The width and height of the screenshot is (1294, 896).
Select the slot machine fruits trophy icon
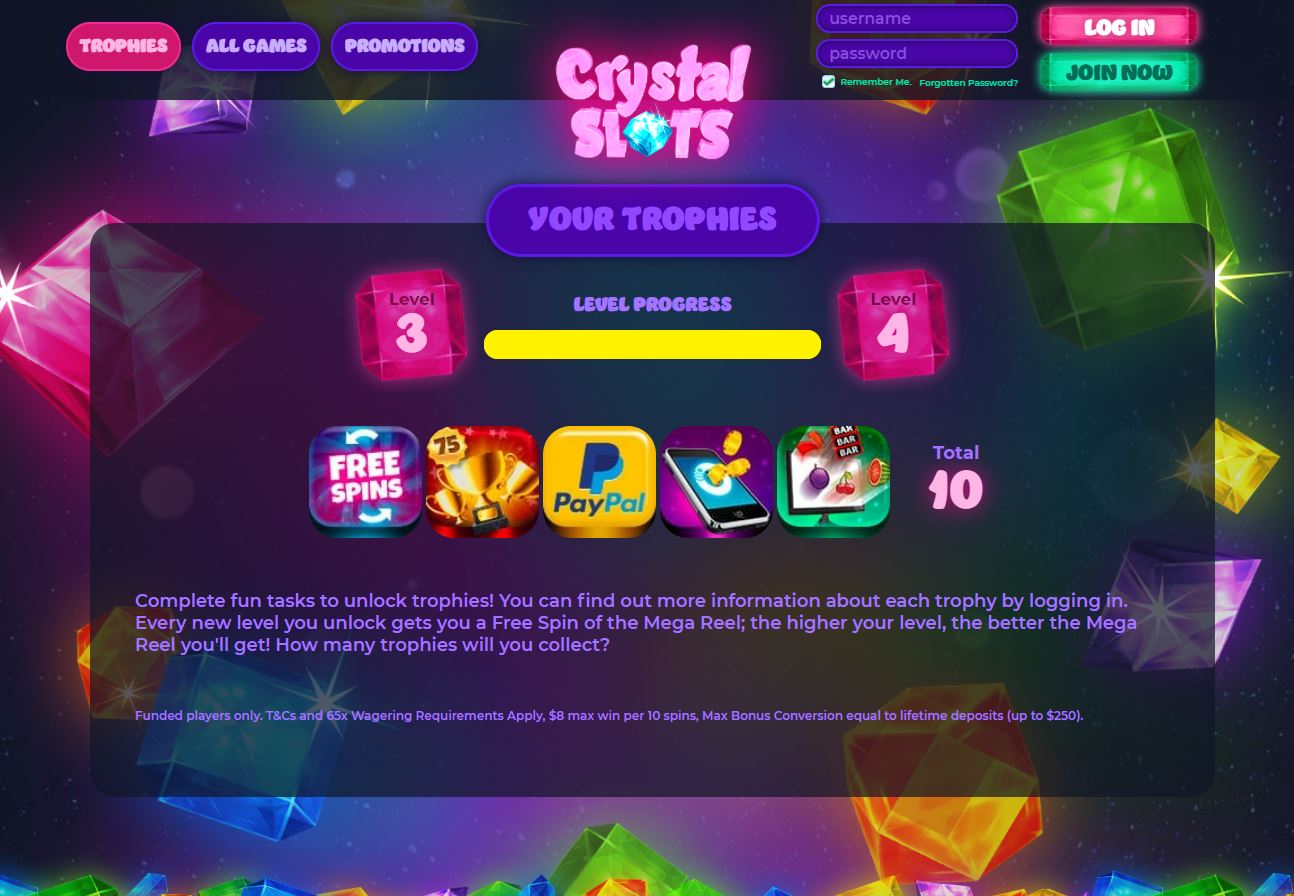click(x=833, y=482)
